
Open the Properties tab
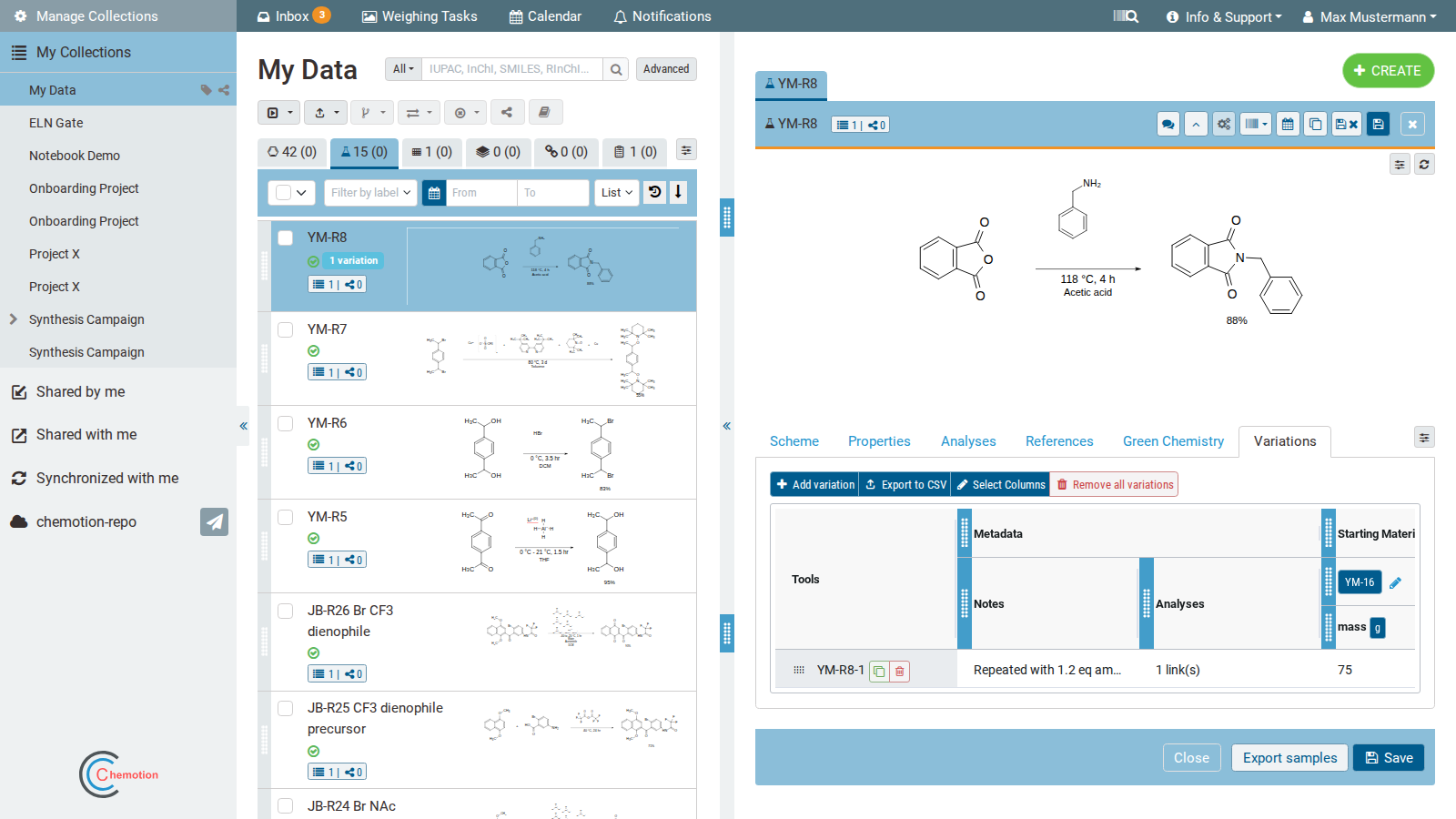[x=879, y=441]
